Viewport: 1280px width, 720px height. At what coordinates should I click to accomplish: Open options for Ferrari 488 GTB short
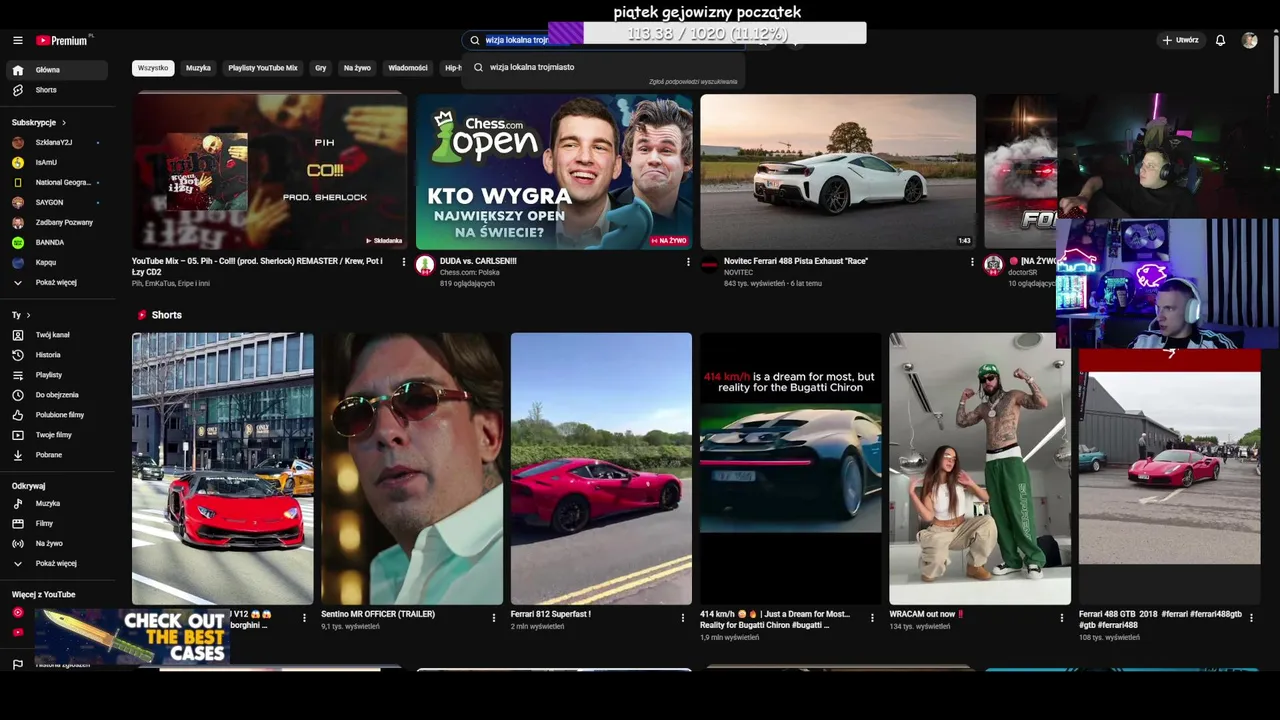click(x=1251, y=618)
